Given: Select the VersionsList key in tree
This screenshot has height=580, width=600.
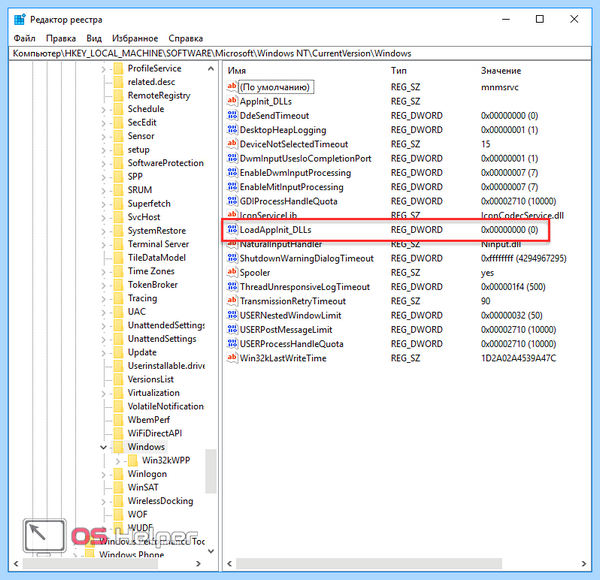Looking at the screenshot, I should click(151, 379).
